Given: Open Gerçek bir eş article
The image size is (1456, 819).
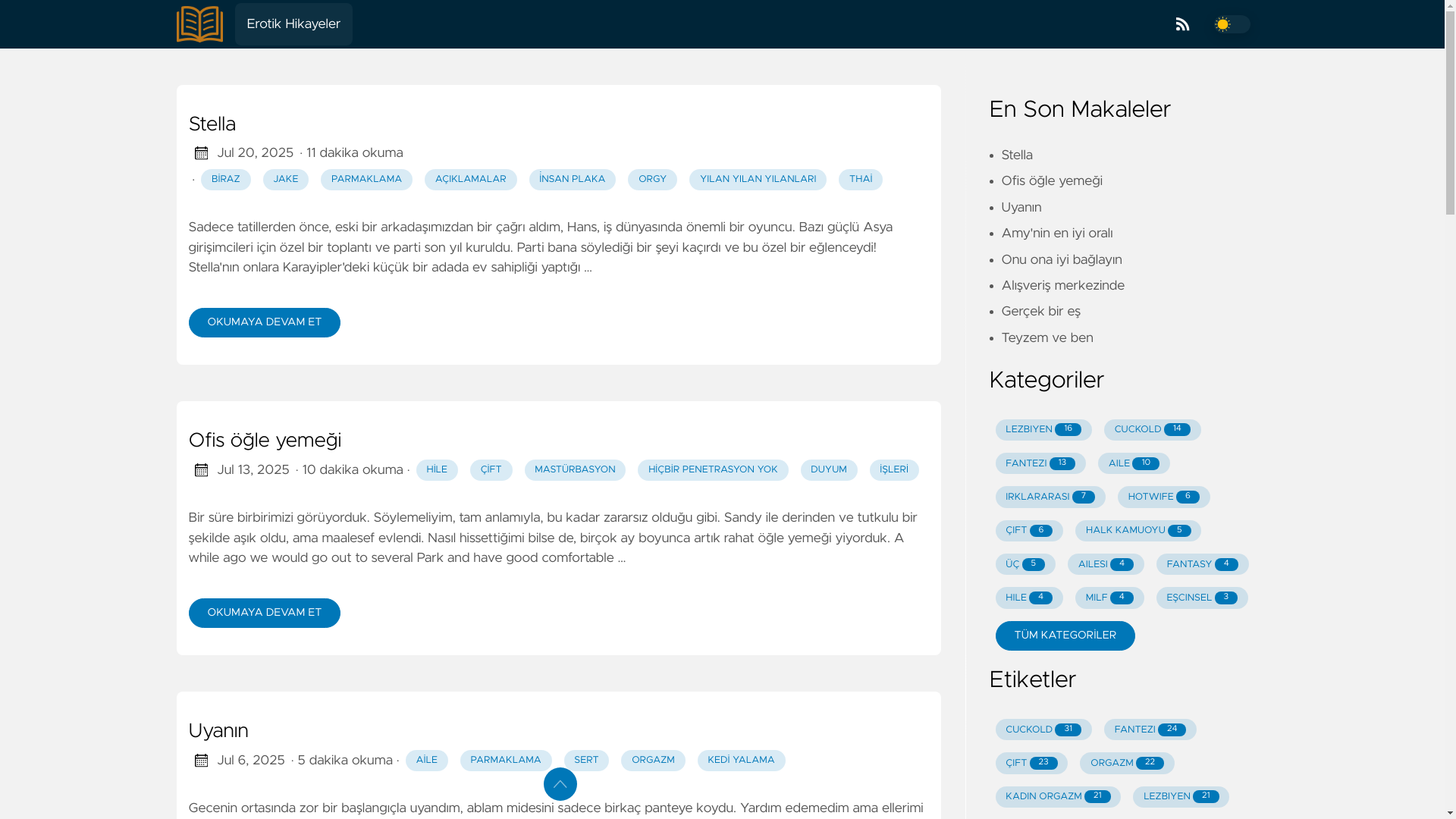Looking at the screenshot, I should point(1040,312).
